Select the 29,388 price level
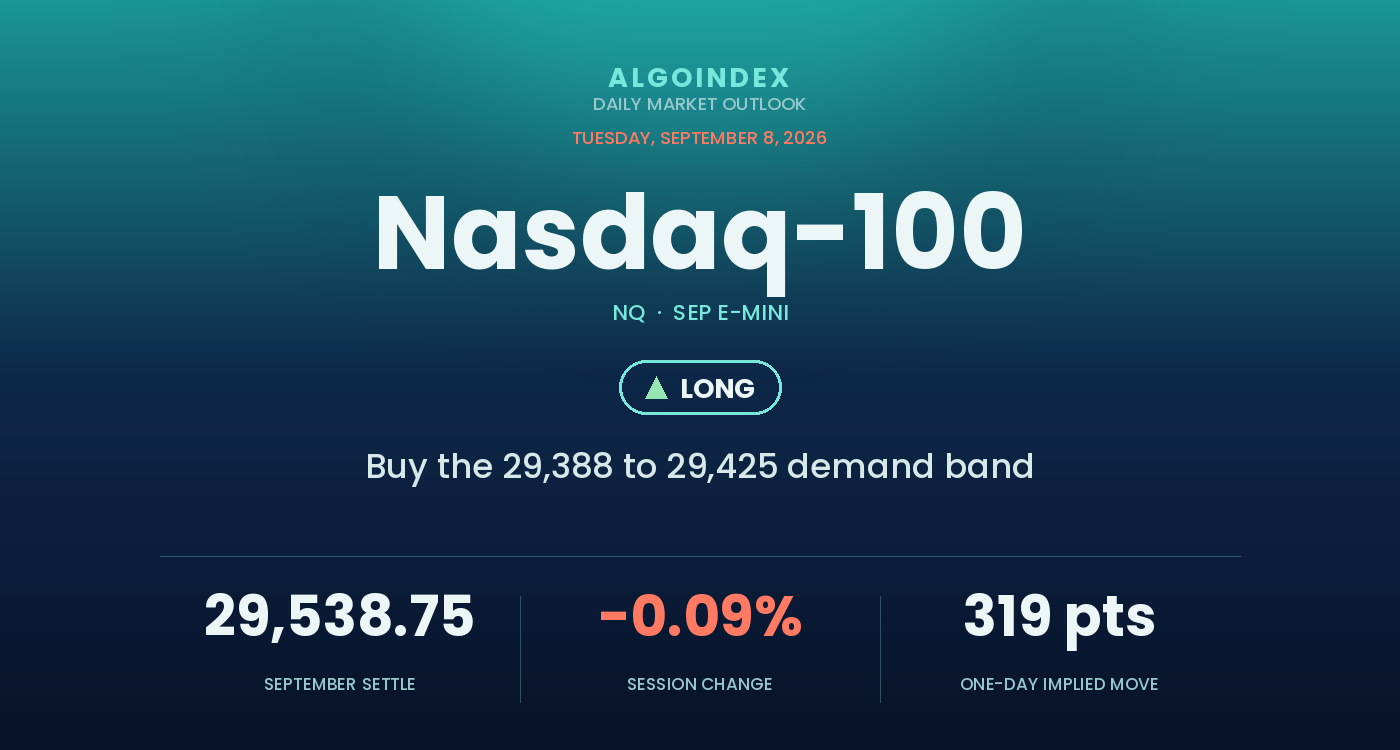Image resolution: width=1400 pixels, height=750 pixels. point(558,466)
